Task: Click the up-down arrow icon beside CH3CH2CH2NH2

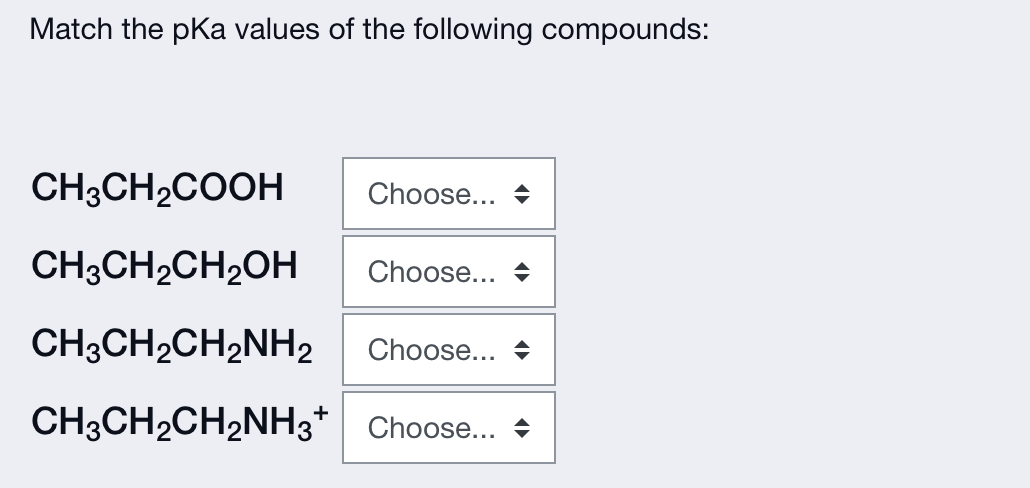Action: coord(522,349)
